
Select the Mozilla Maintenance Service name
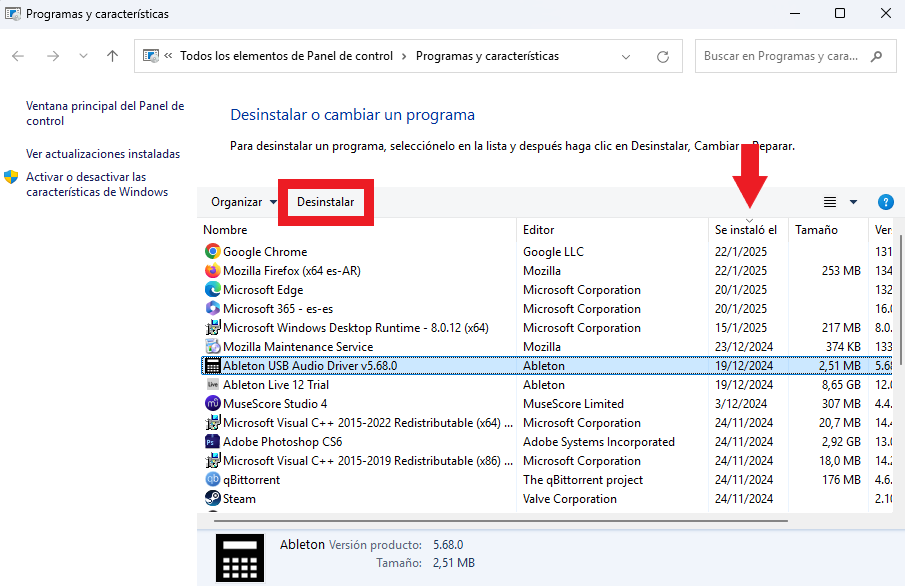click(298, 347)
